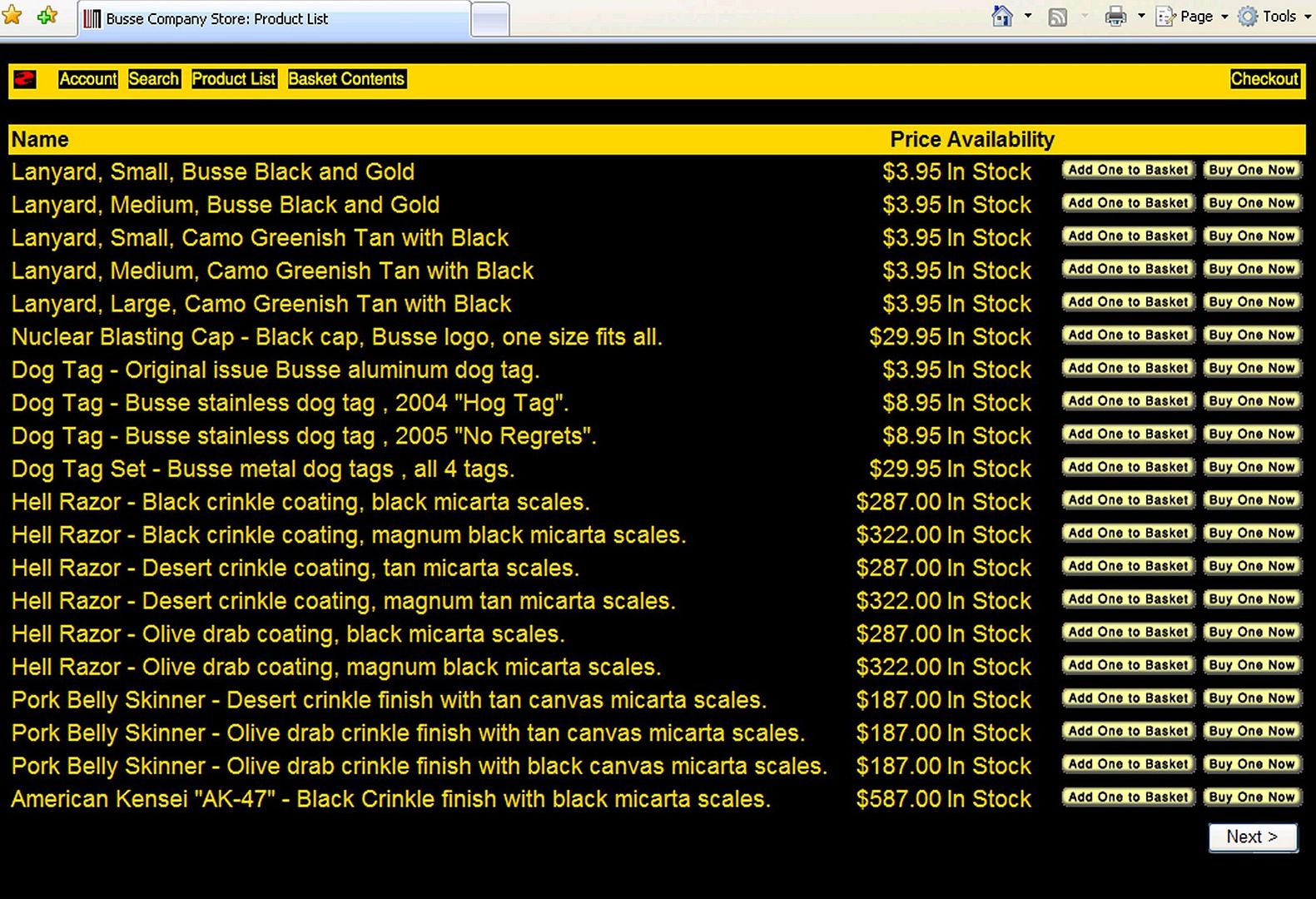This screenshot has width=1316, height=899.
Task: Open a new blank browser tab
Action: click(490, 20)
